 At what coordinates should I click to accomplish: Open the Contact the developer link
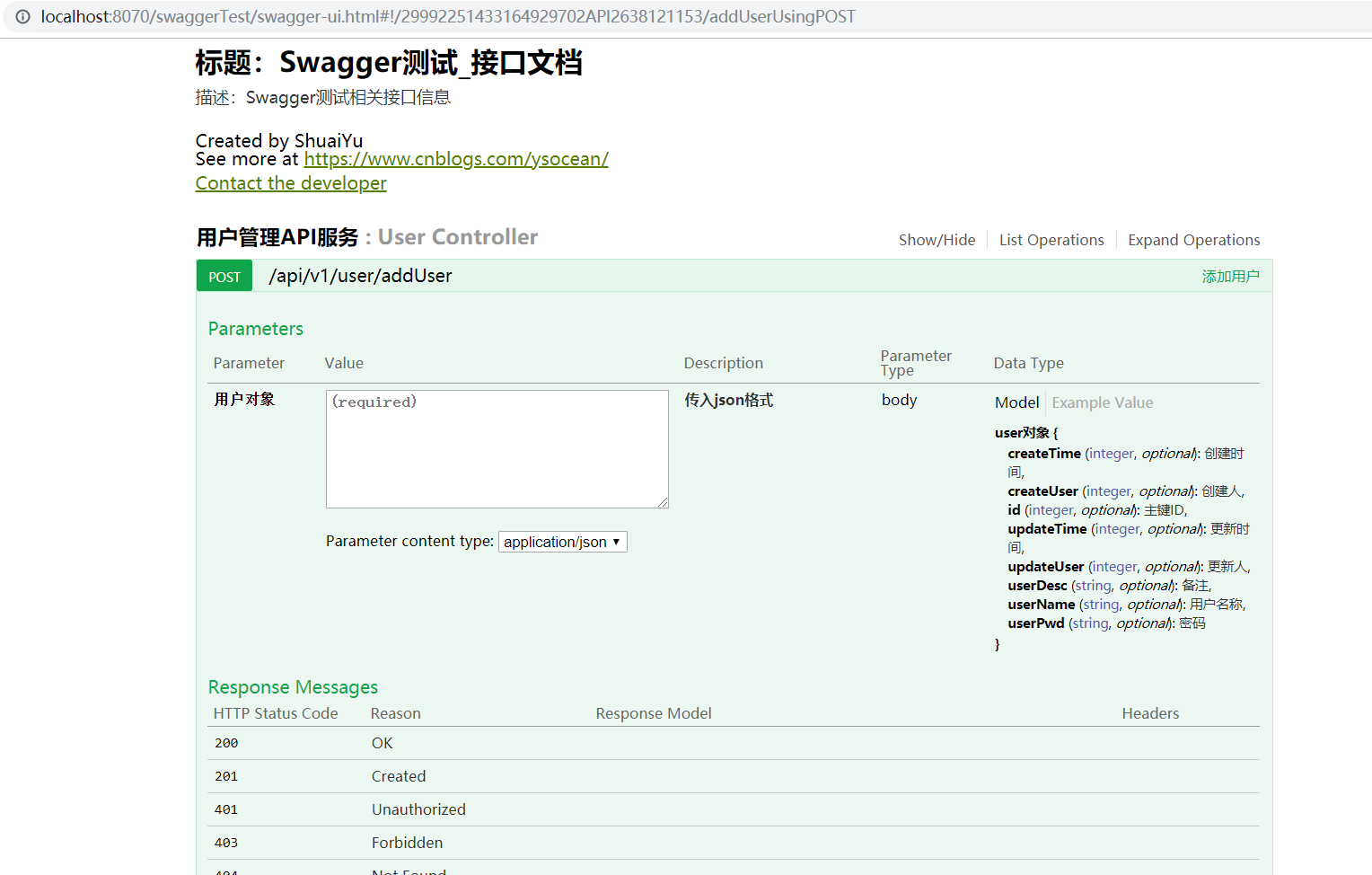click(291, 183)
